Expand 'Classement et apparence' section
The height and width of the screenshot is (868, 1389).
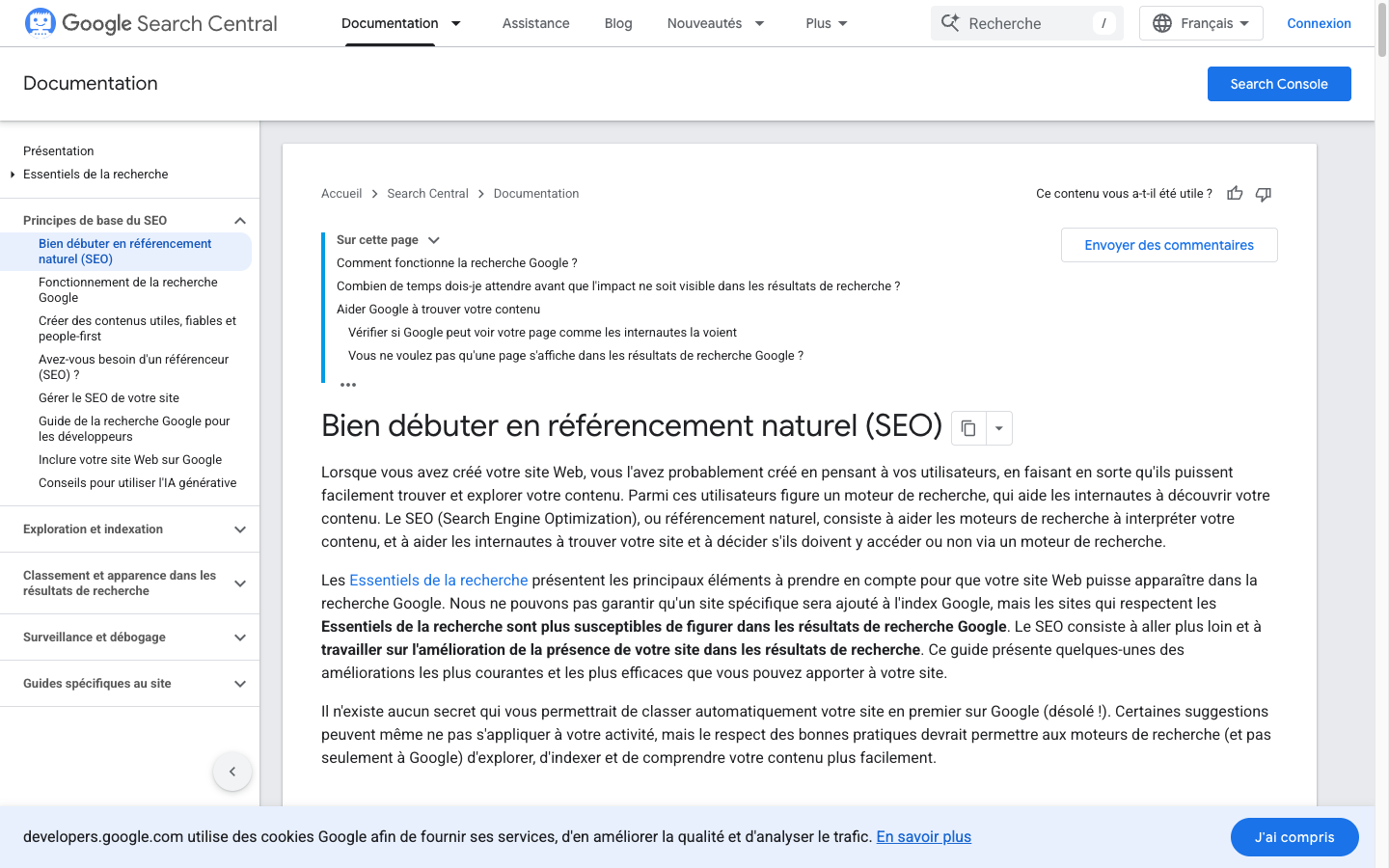point(240,583)
